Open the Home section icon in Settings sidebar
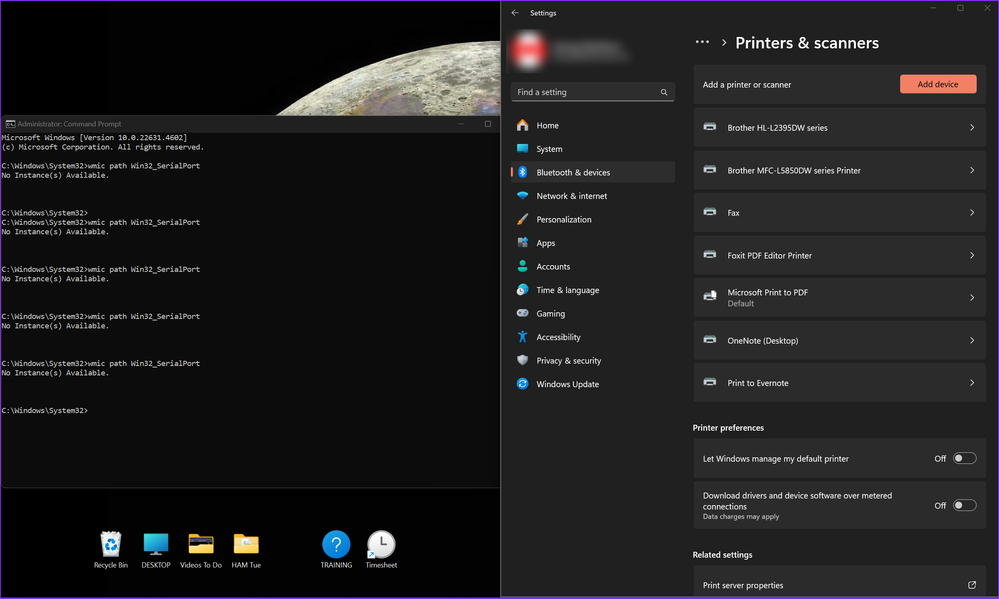This screenshot has width=999, height=599. pos(521,124)
